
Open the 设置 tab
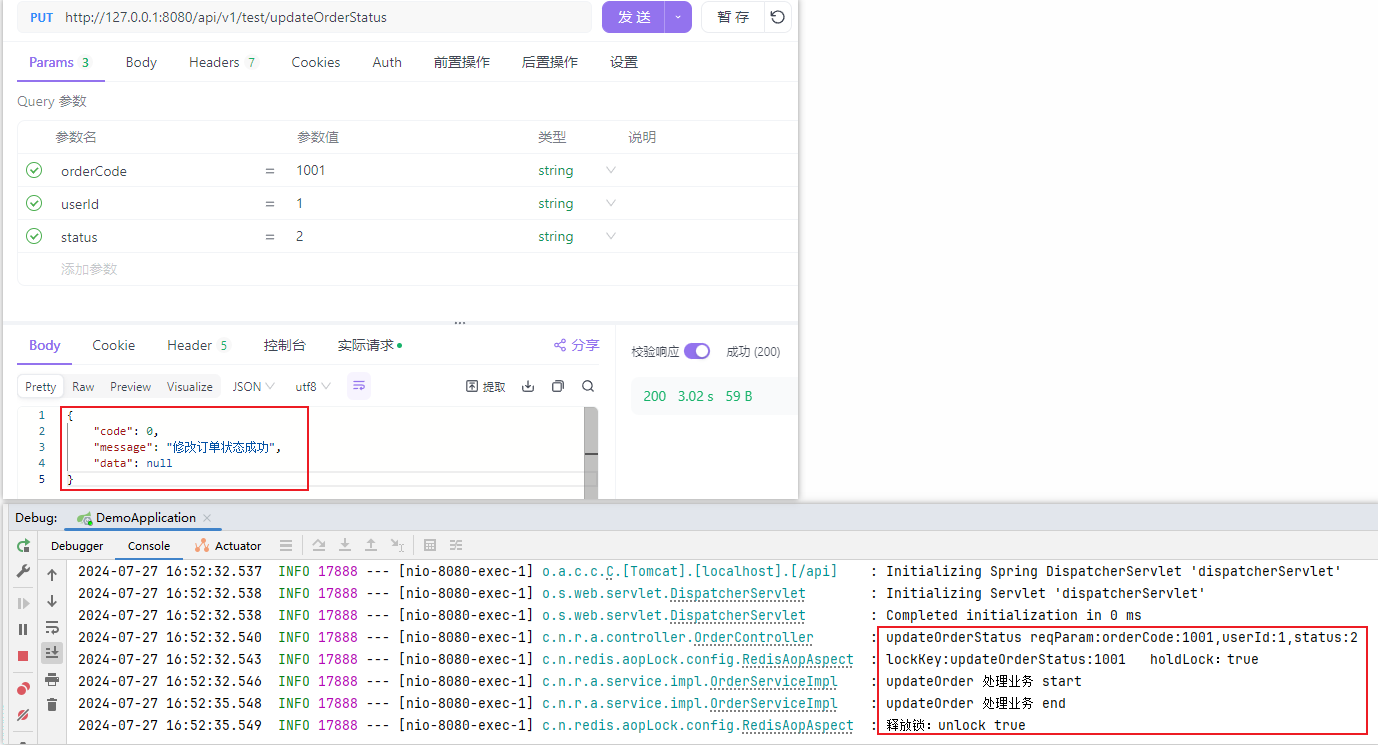click(624, 62)
